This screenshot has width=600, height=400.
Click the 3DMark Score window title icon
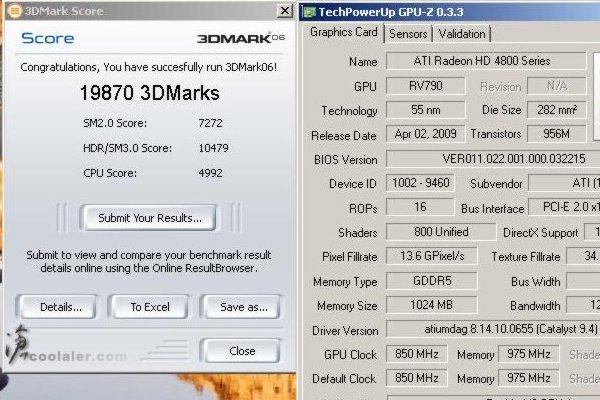click(15, 11)
